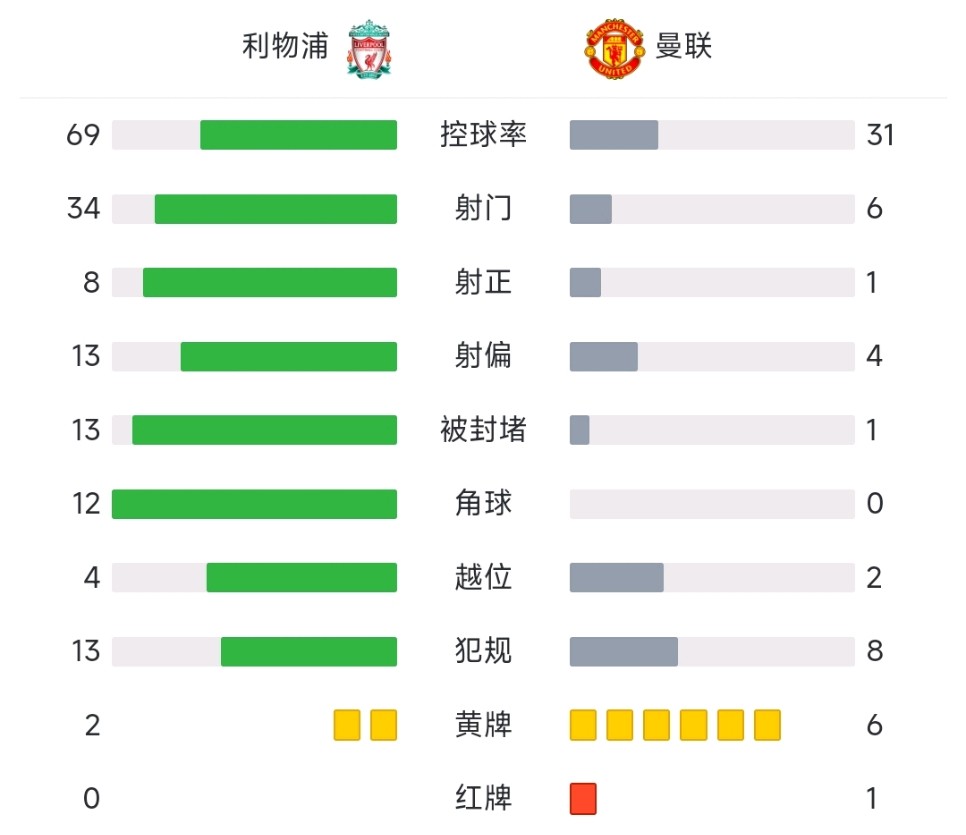Screen dimensions: 966x835
Task: Click Manchester United's sixth yellow card icon
Action: pos(767,725)
